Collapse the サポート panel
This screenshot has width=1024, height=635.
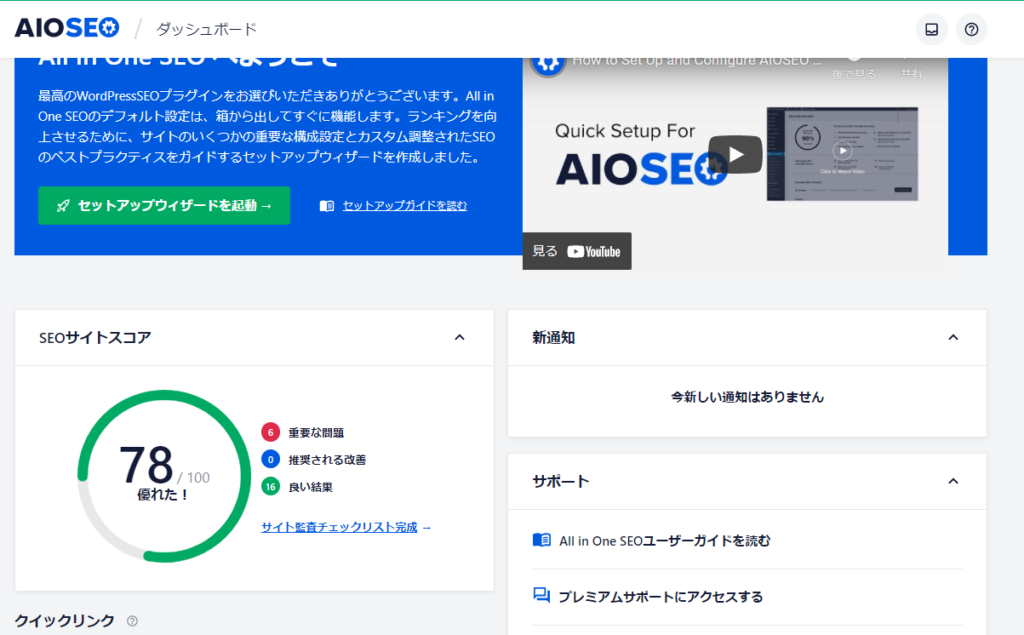click(953, 482)
